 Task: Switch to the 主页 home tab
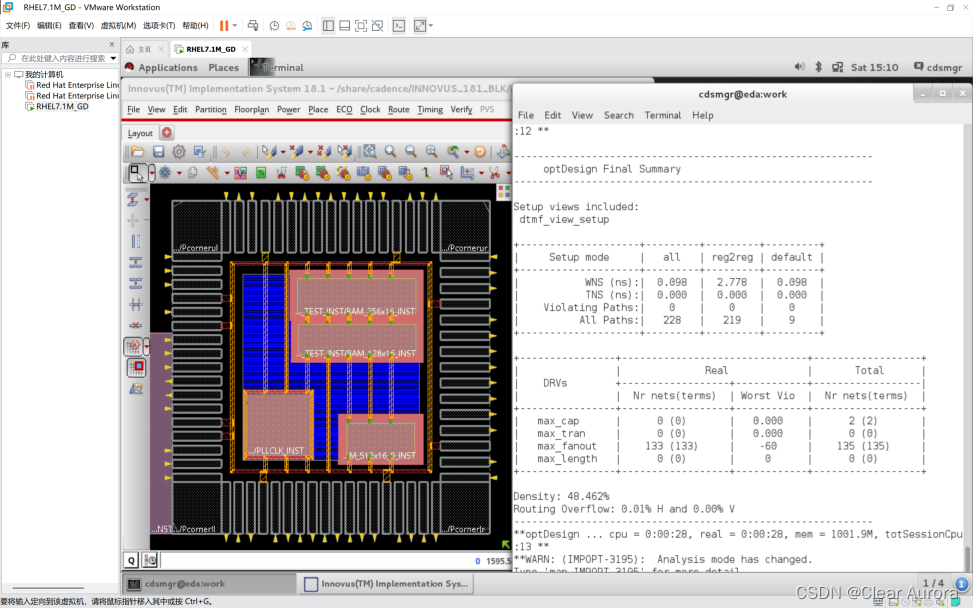145,49
